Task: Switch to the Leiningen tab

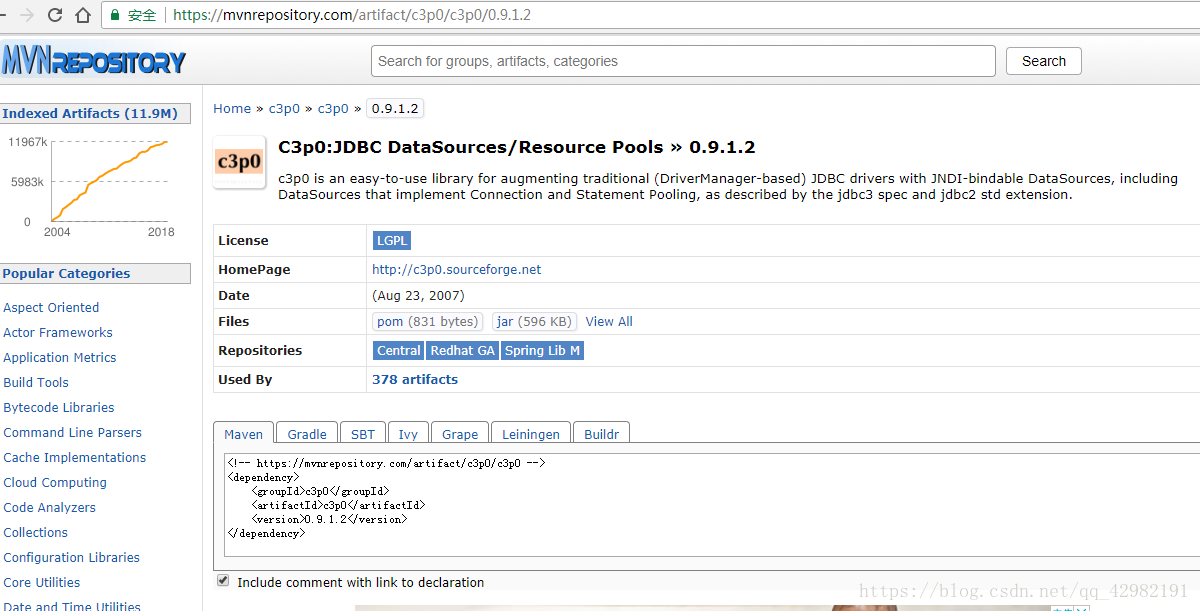Action: 531,434
